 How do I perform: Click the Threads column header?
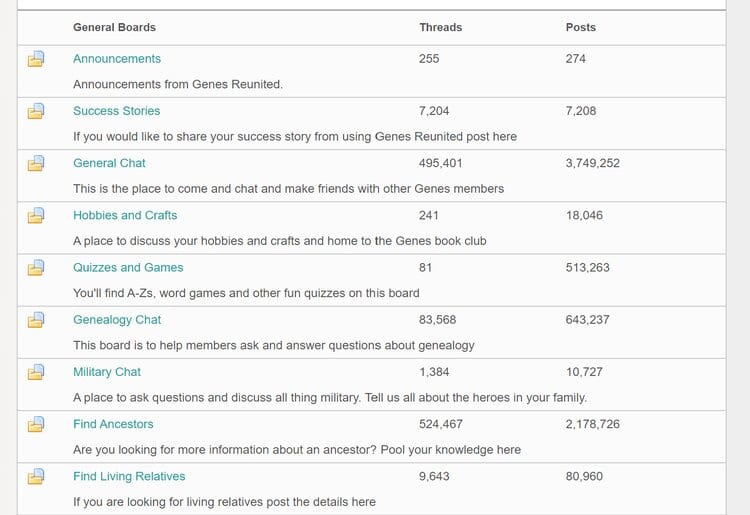click(x=441, y=27)
